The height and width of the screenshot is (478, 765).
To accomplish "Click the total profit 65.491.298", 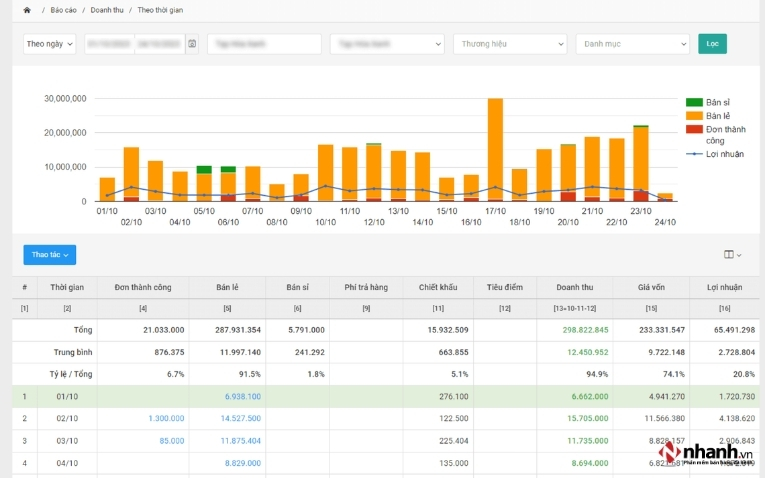I will (734, 330).
